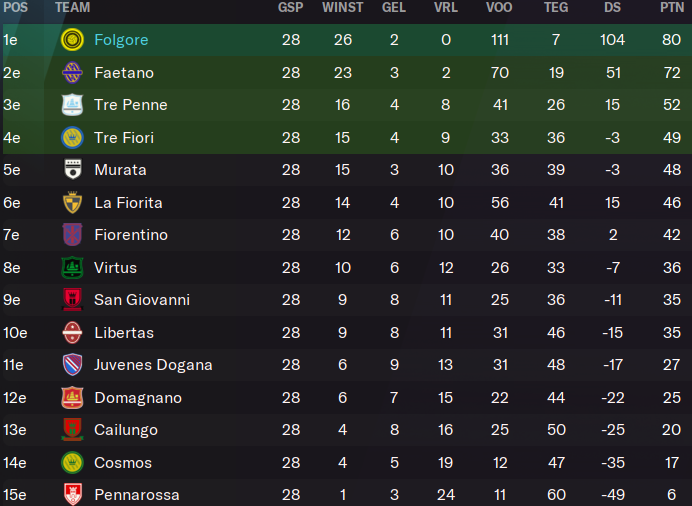Select the Cailungo 13e table row

click(346, 430)
